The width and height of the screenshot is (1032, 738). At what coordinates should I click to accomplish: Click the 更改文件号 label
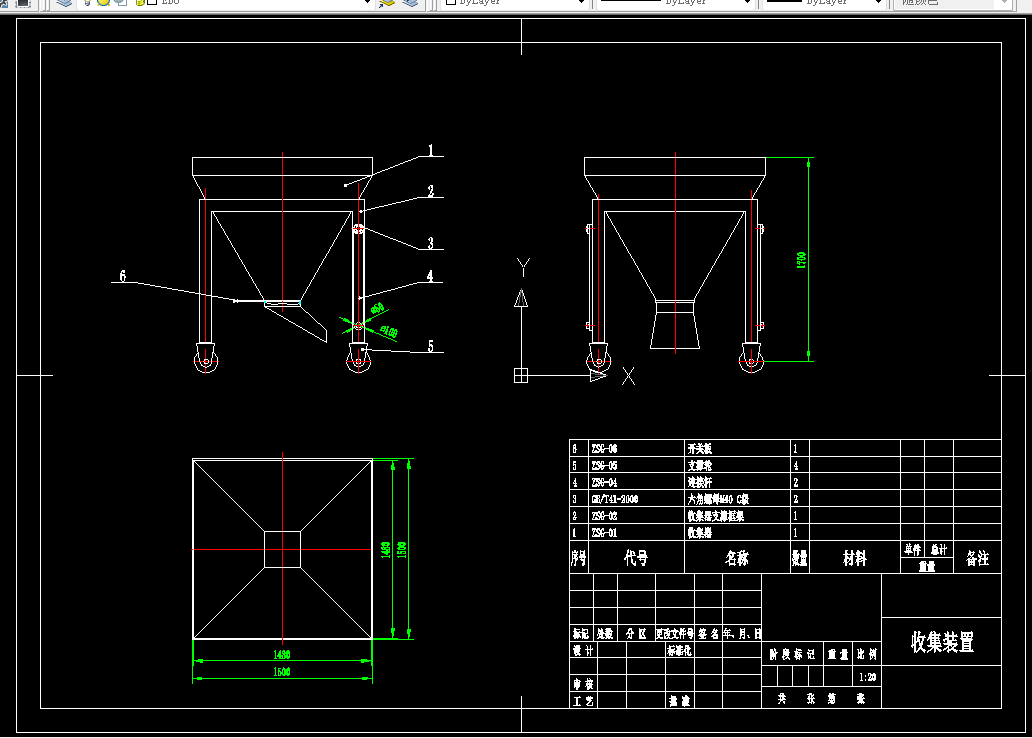tap(675, 633)
